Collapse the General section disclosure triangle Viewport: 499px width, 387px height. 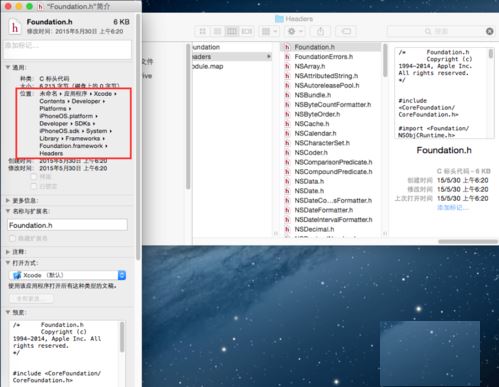[8, 67]
